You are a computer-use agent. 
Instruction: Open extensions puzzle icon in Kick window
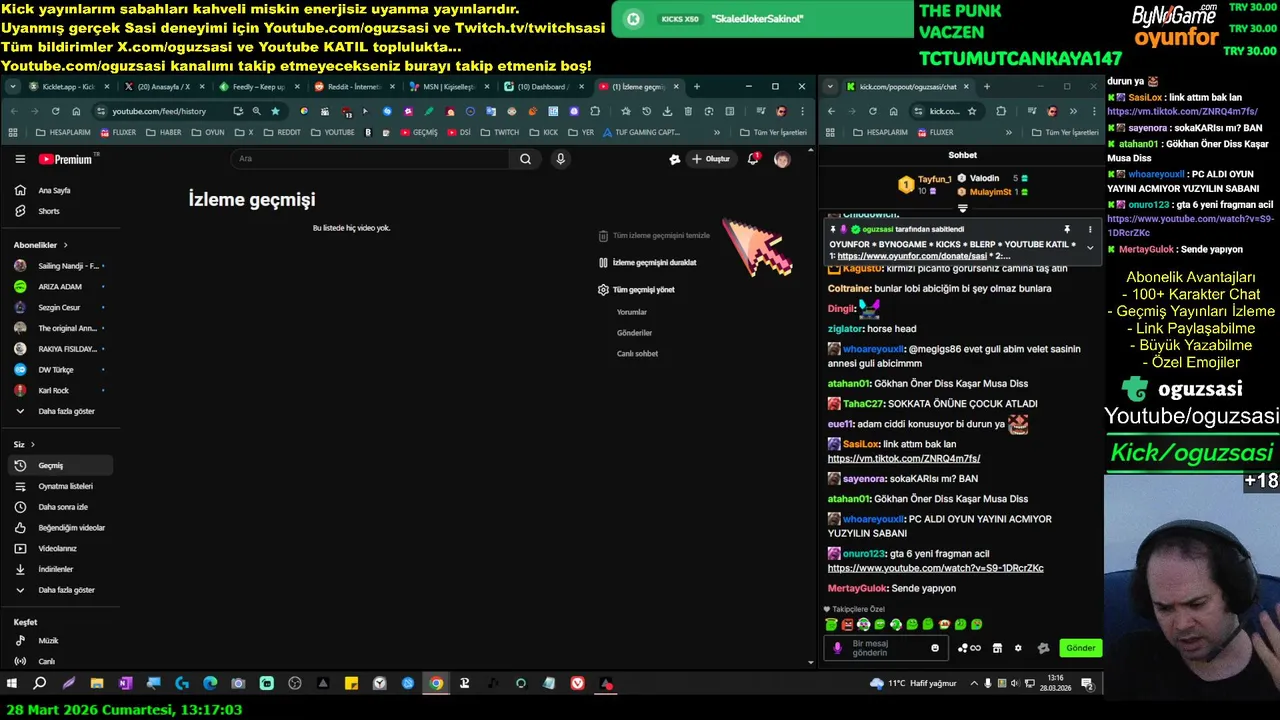tap(1001, 111)
